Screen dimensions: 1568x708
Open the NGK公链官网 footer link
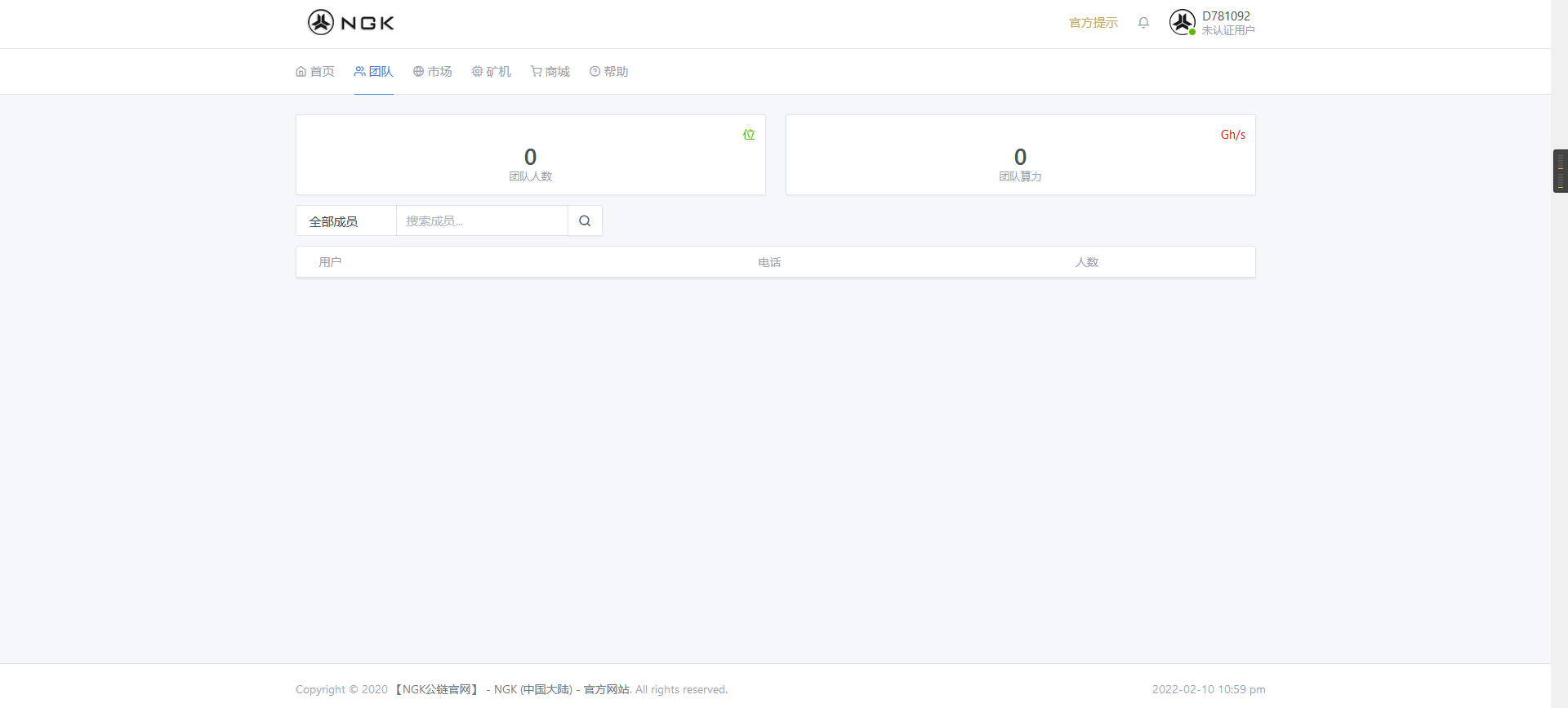[436, 689]
